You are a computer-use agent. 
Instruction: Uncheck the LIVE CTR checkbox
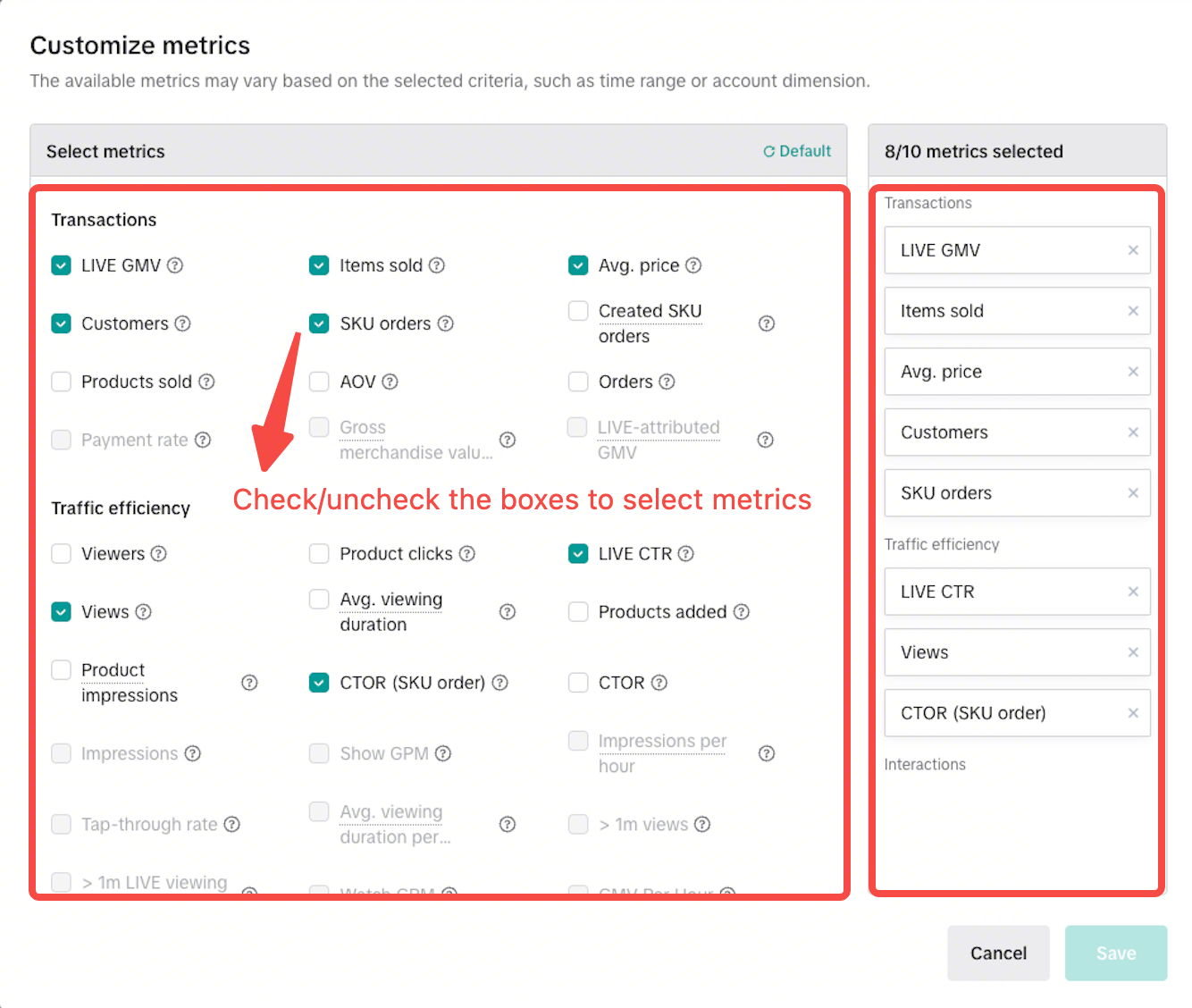click(x=578, y=554)
